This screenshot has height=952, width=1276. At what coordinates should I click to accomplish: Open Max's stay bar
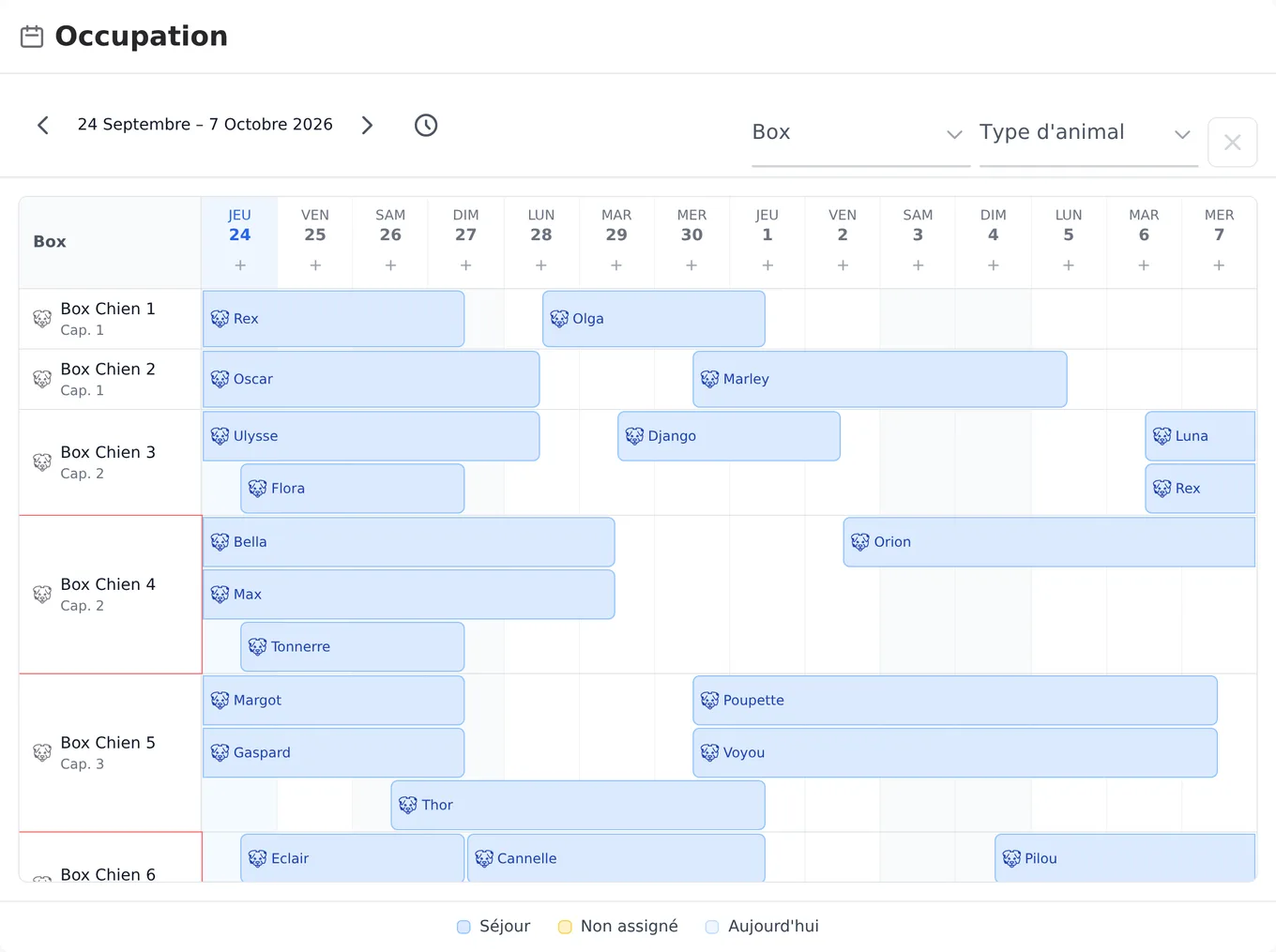(x=408, y=595)
